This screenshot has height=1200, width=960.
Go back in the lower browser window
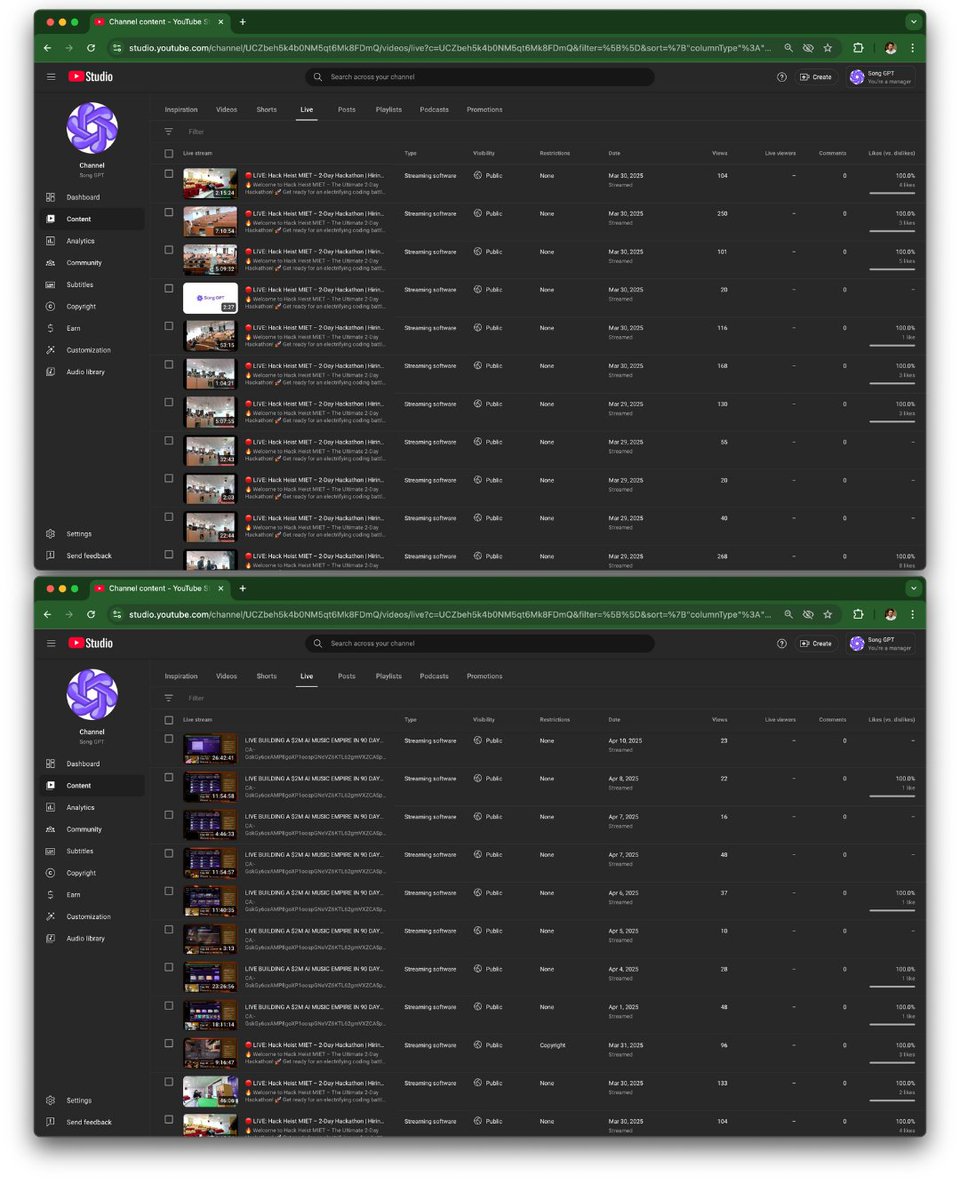[x=47, y=615]
